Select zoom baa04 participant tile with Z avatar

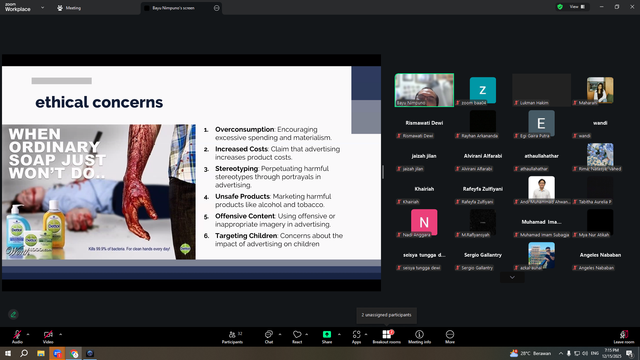483,90
